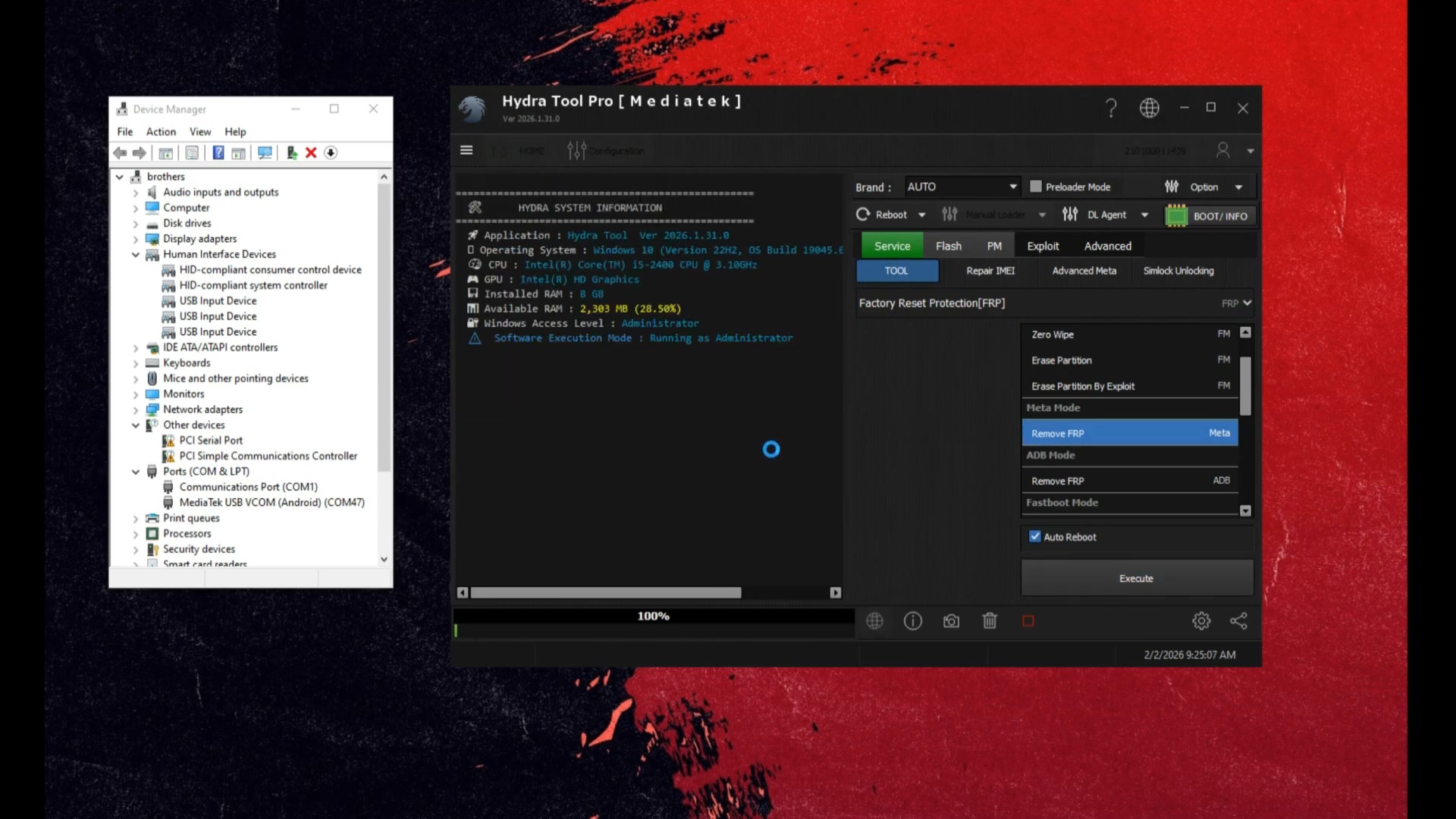
Task: Open the Action menu in Device Manager
Action: 161,131
